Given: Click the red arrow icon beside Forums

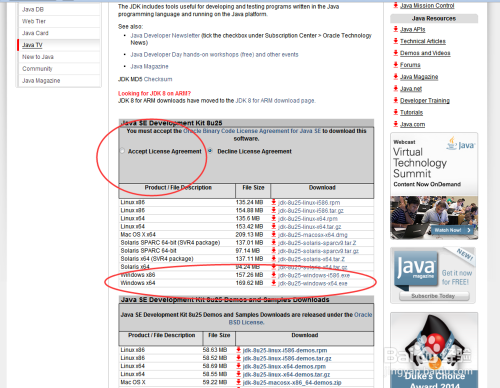Looking at the screenshot, I should (x=396, y=64).
